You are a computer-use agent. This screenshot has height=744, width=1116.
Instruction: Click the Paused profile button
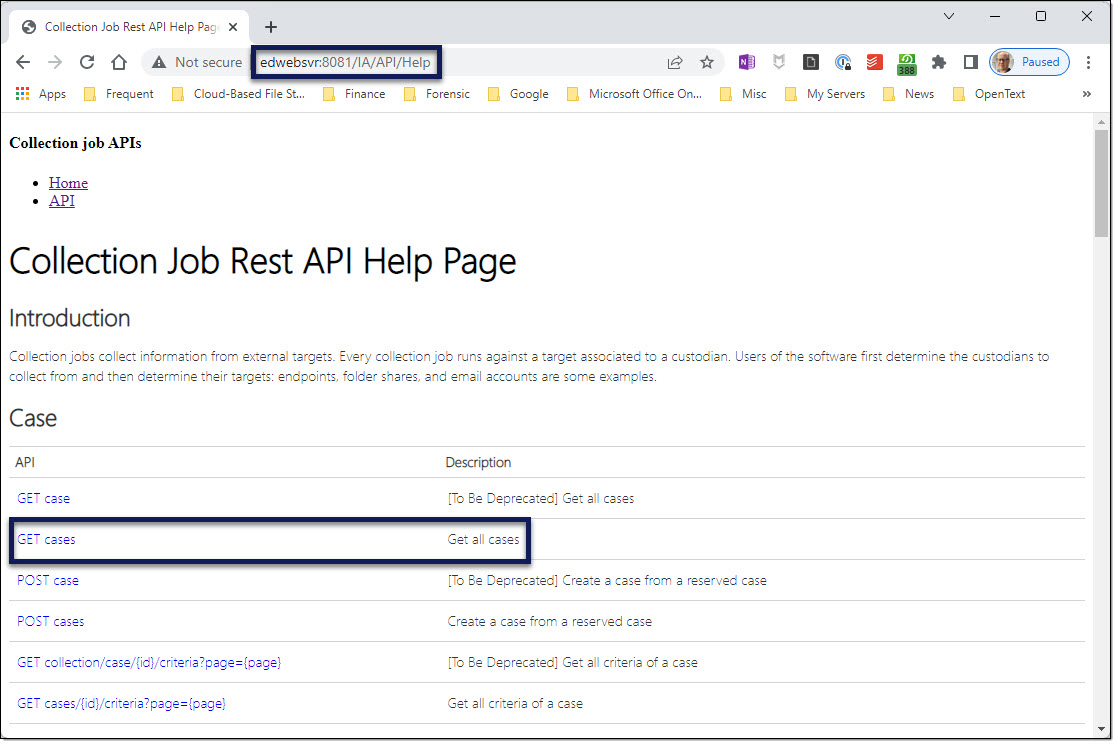tap(1030, 63)
